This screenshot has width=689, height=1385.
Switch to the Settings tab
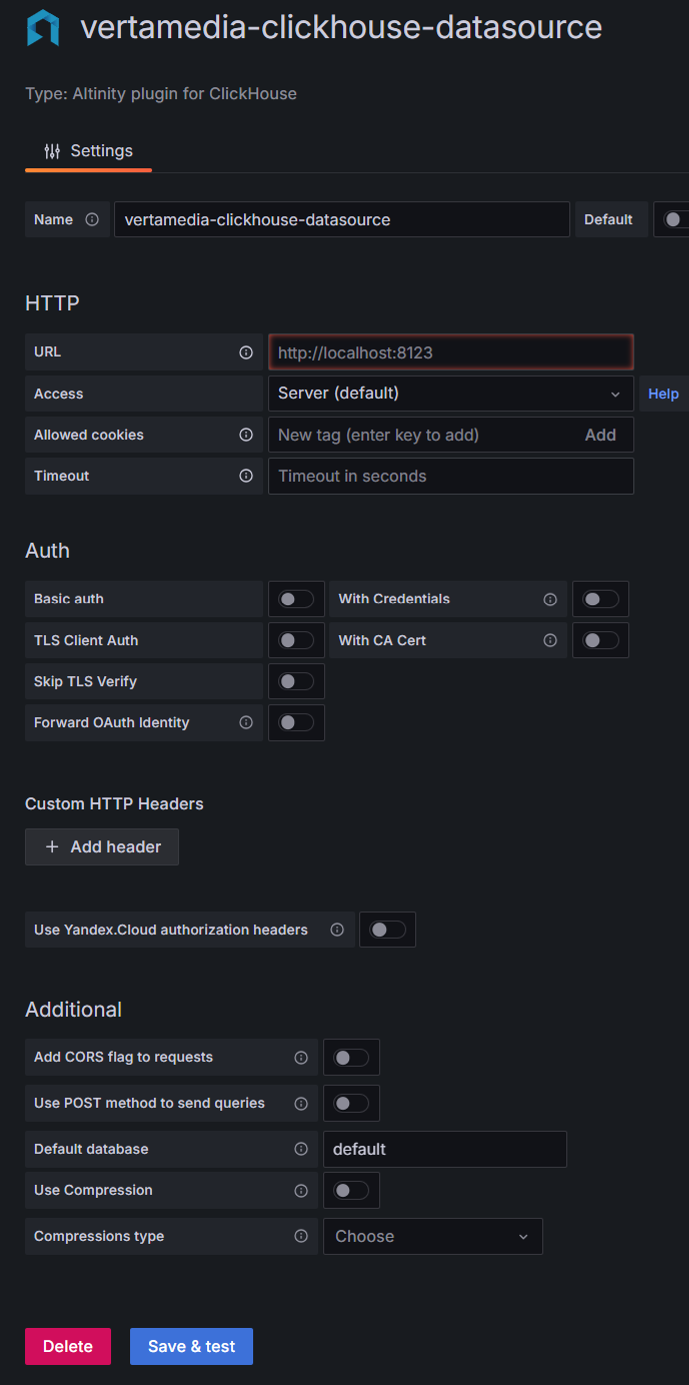(x=88, y=150)
